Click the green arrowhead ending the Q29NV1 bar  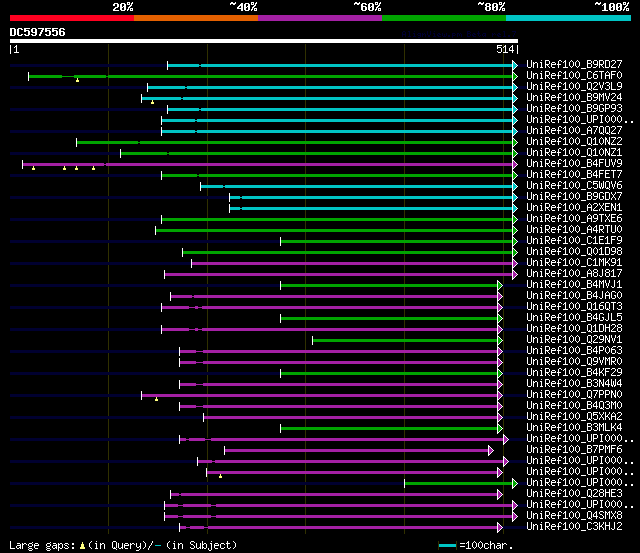pyautogui.click(x=500, y=340)
